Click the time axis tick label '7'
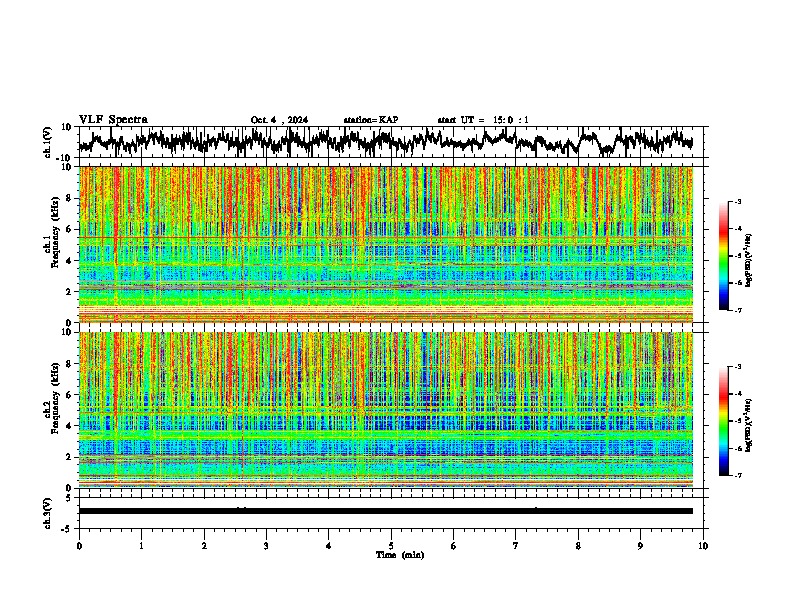 [516, 546]
